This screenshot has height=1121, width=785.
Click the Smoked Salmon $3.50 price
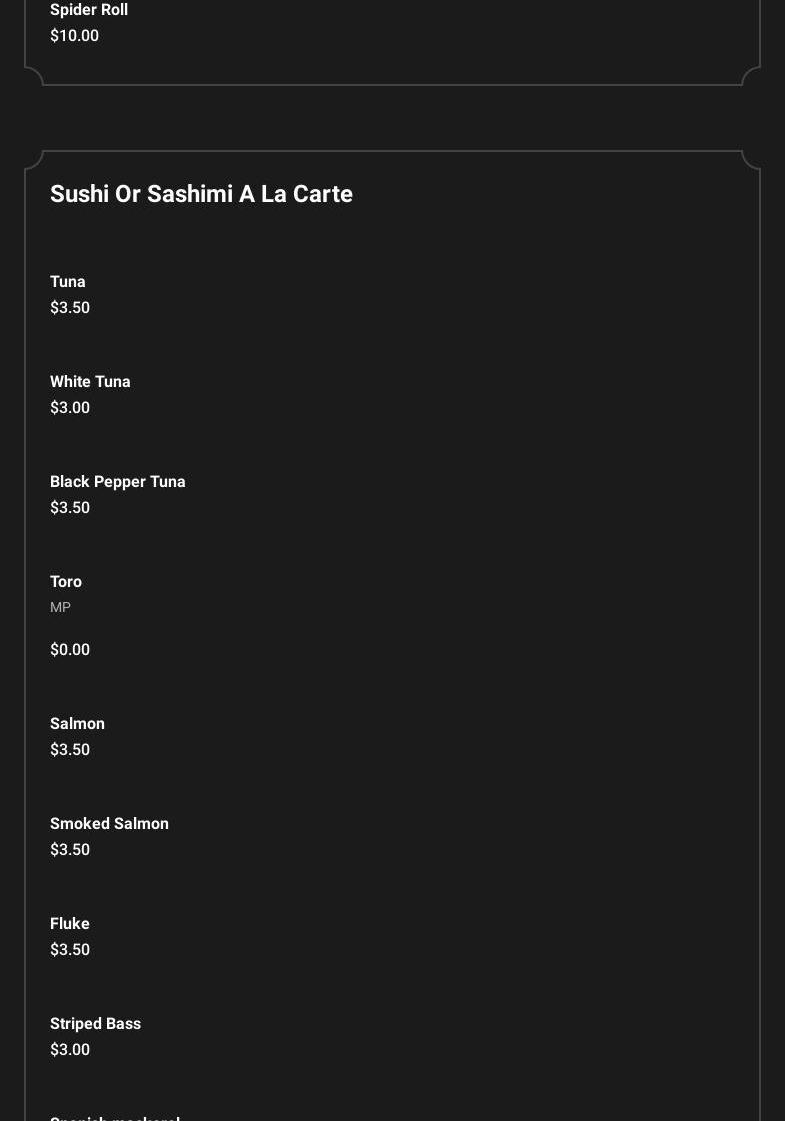click(70, 850)
